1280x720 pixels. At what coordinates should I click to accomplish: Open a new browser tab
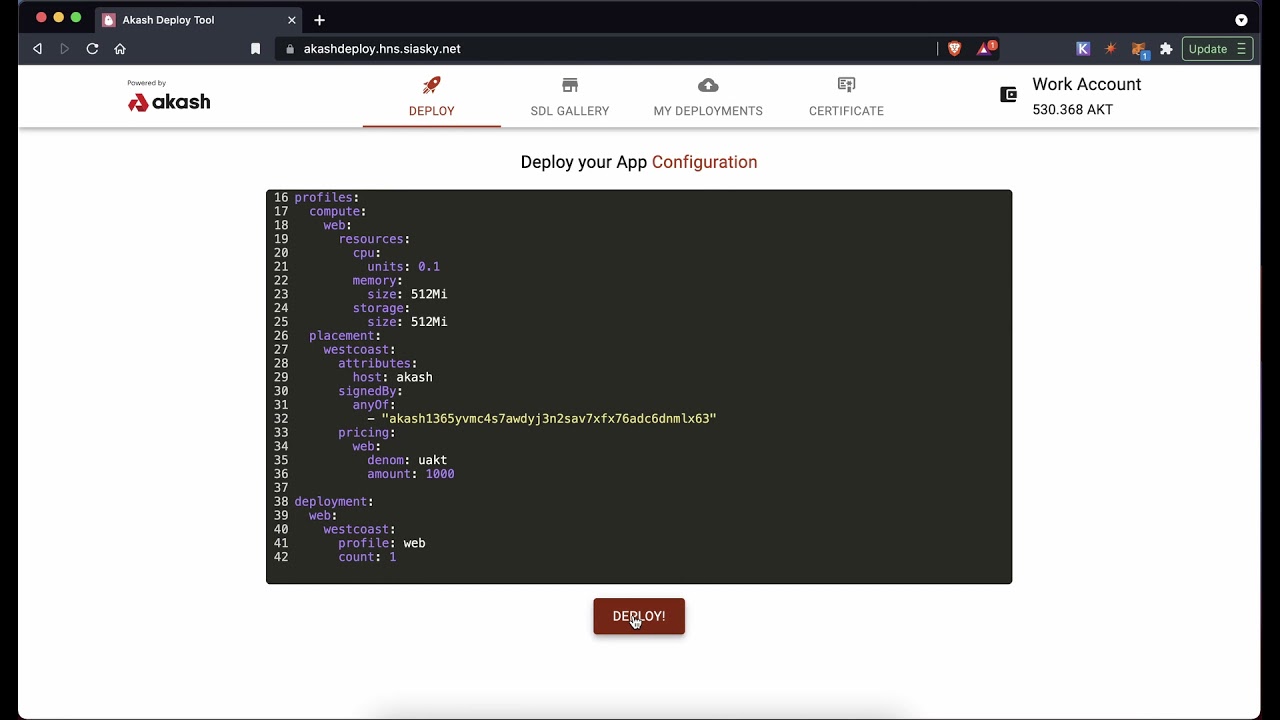(x=319, y=20)
